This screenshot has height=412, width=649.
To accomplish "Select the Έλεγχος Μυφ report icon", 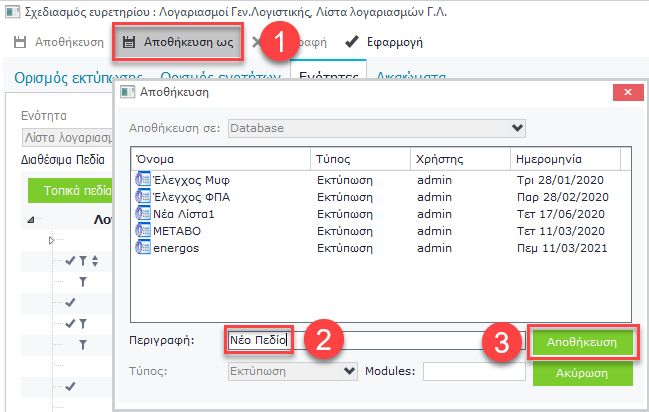I will [141, 179].
